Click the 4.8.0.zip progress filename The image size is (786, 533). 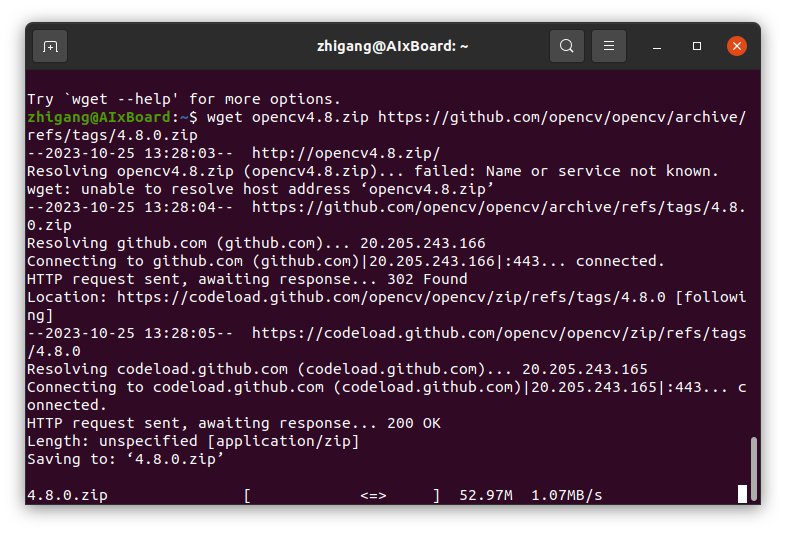click(67, 495)
